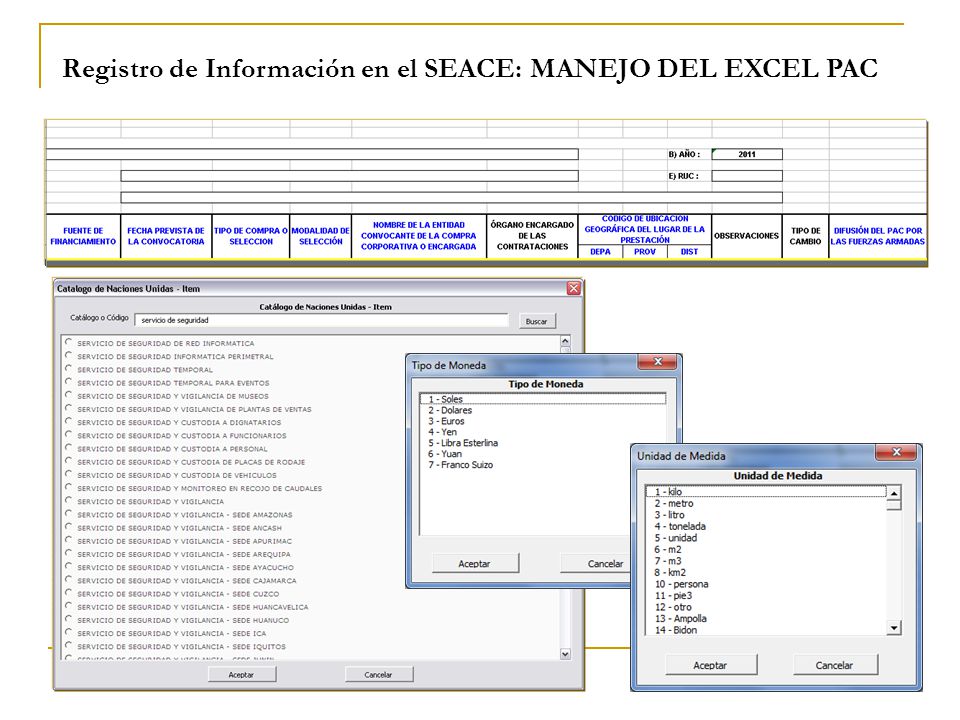This screenshot has height=720, width=960.
Task: Click DIST sub-header cell
Action: (x=689, y=252)
